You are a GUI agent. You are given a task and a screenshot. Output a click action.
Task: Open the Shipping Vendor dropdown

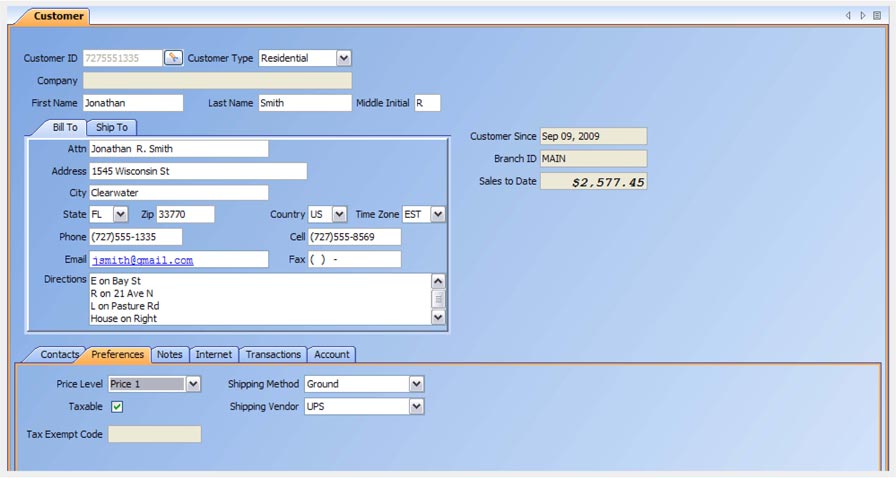(417, 407)
